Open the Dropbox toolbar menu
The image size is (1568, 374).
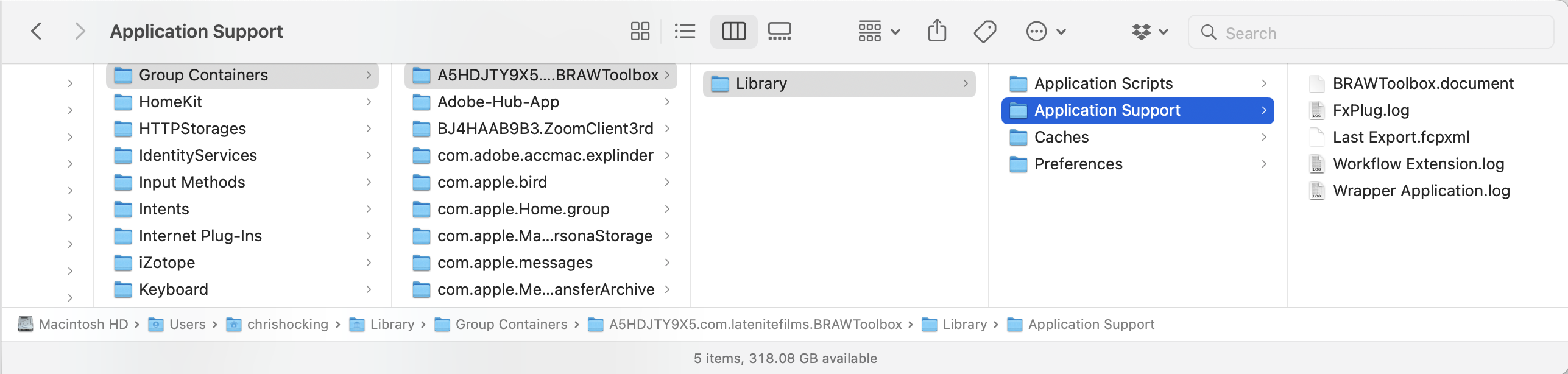[1150, 32]
